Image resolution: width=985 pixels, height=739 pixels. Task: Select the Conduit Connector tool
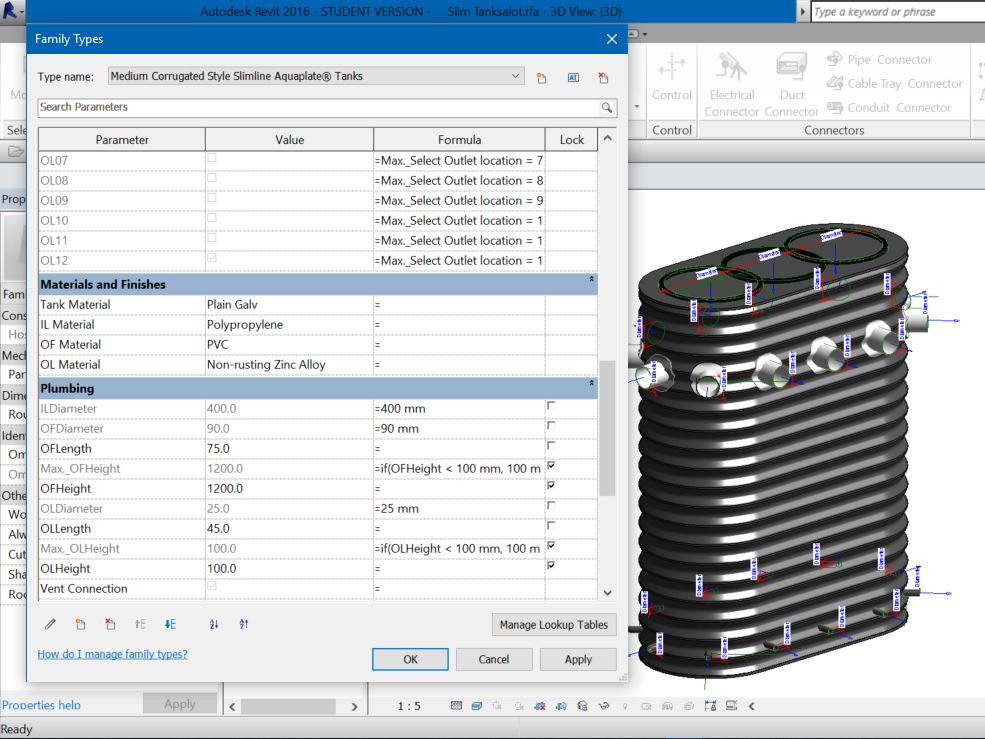pos(889,107)
